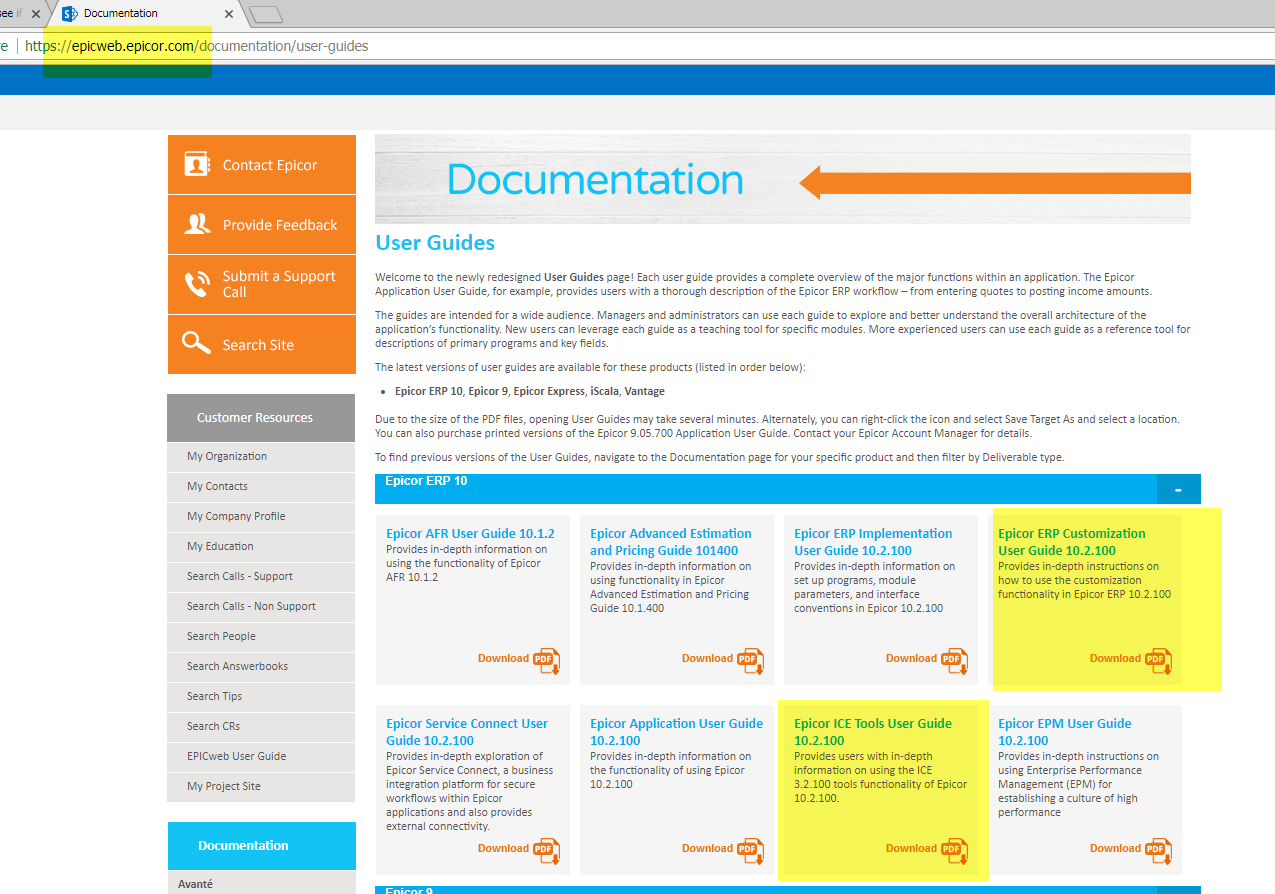
Task: Click Download text for ERP Implementation User Guide
Action: point(911,658)
